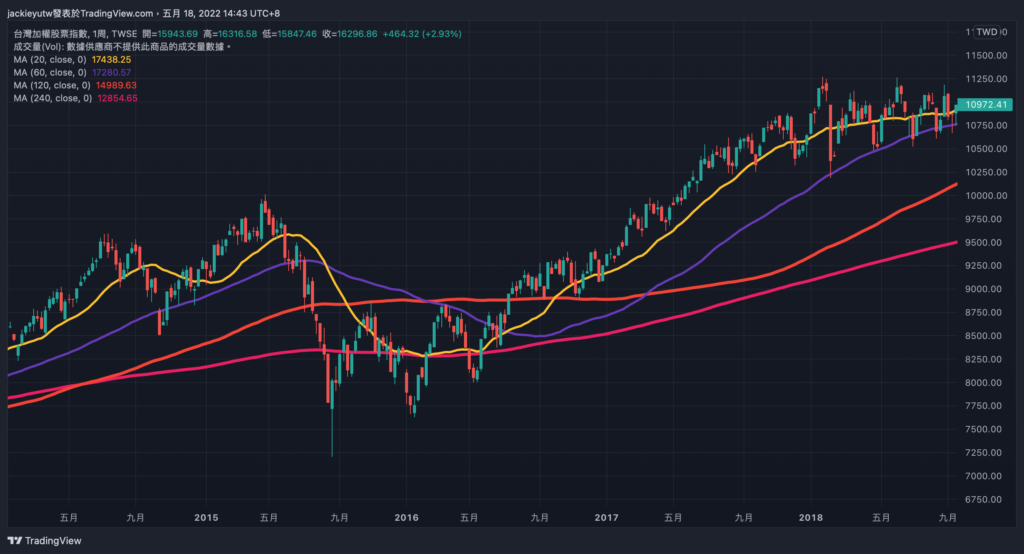This screenshot has height=554, width=1024.
Task: Click the 2016 label on time axis
Action: click(x=406, y=518)
